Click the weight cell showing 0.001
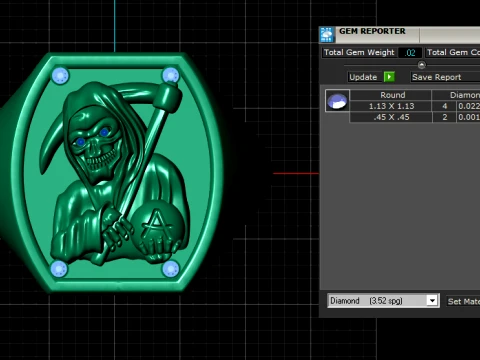The image size is (480, 360). [x=468, y=117]
